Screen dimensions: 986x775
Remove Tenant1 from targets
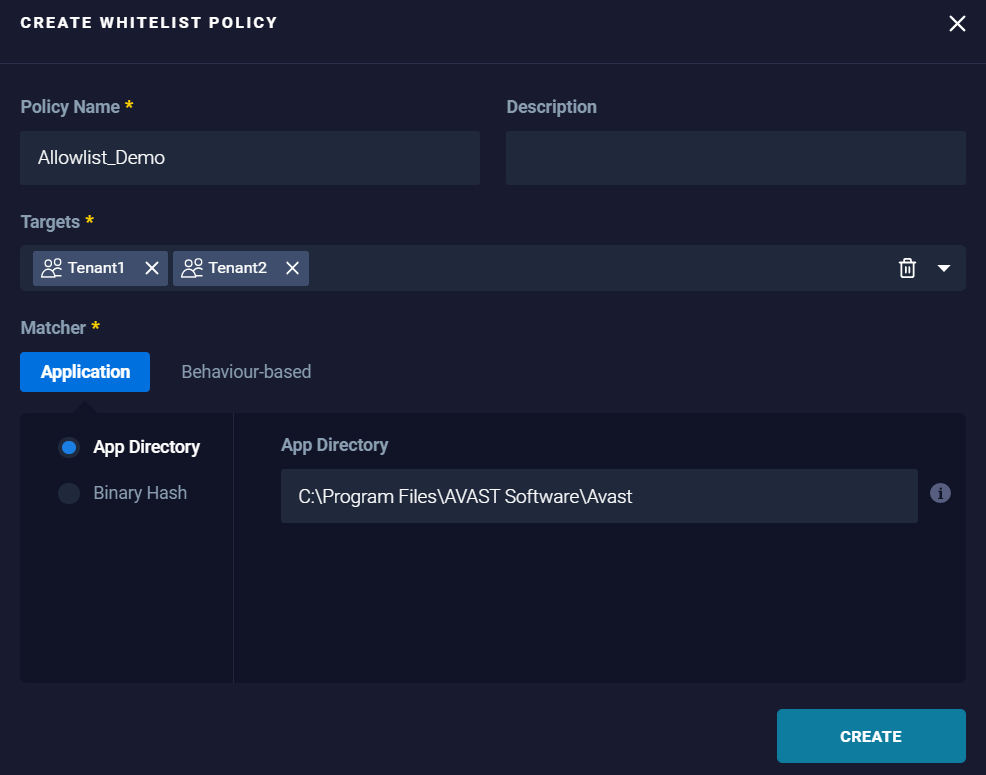pyautogui.click(x=152, y=268)
